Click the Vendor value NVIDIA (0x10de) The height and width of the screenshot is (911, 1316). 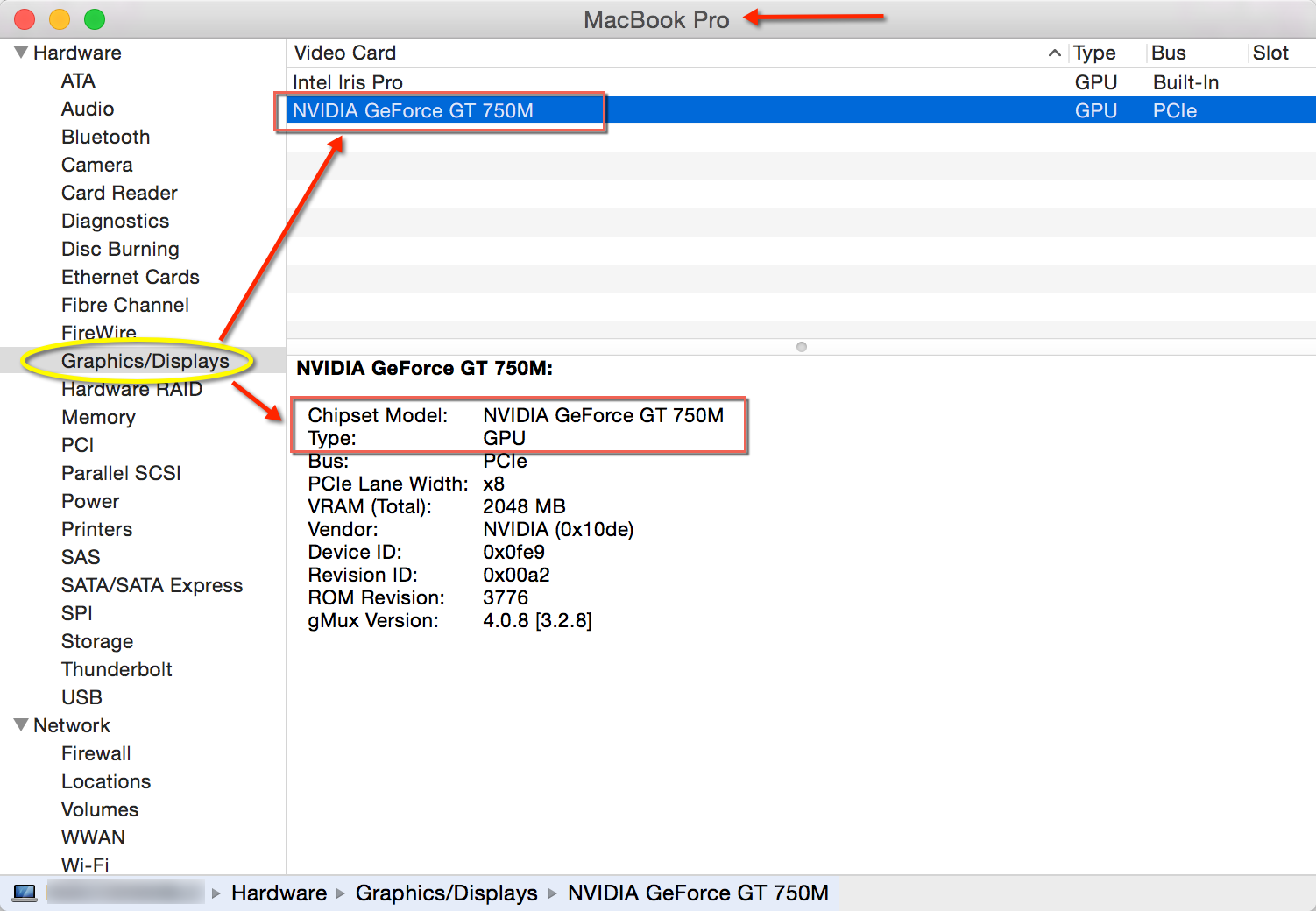[x=558, y=529]
